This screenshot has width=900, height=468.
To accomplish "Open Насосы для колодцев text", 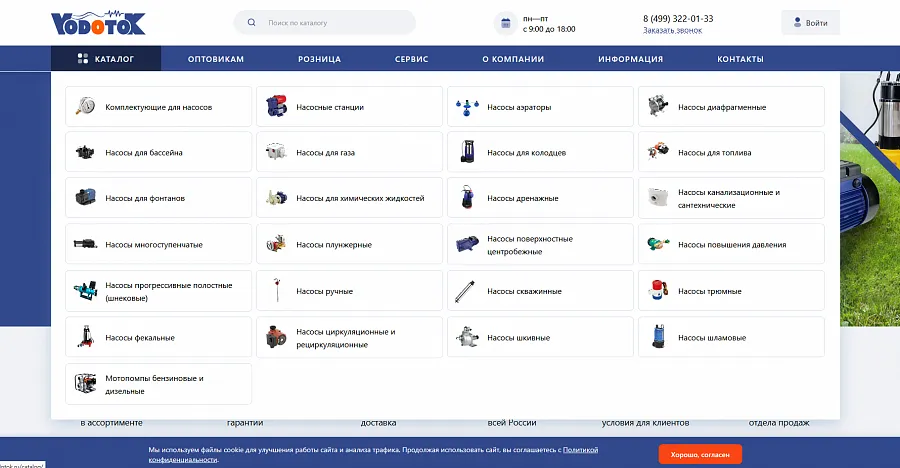I will tap(526, 152).
